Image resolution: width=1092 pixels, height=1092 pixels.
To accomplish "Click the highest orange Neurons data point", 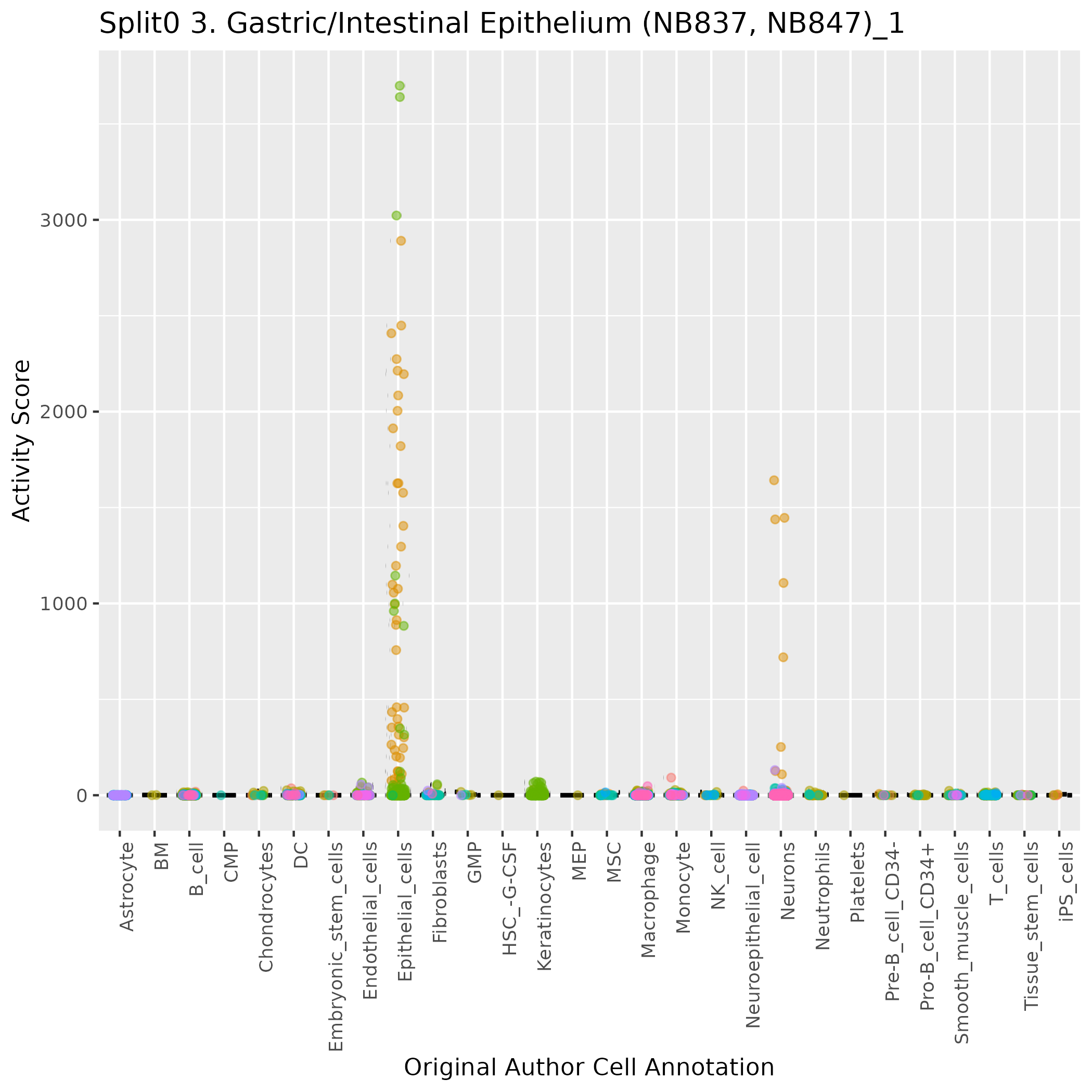I will [x=774, y=480].
